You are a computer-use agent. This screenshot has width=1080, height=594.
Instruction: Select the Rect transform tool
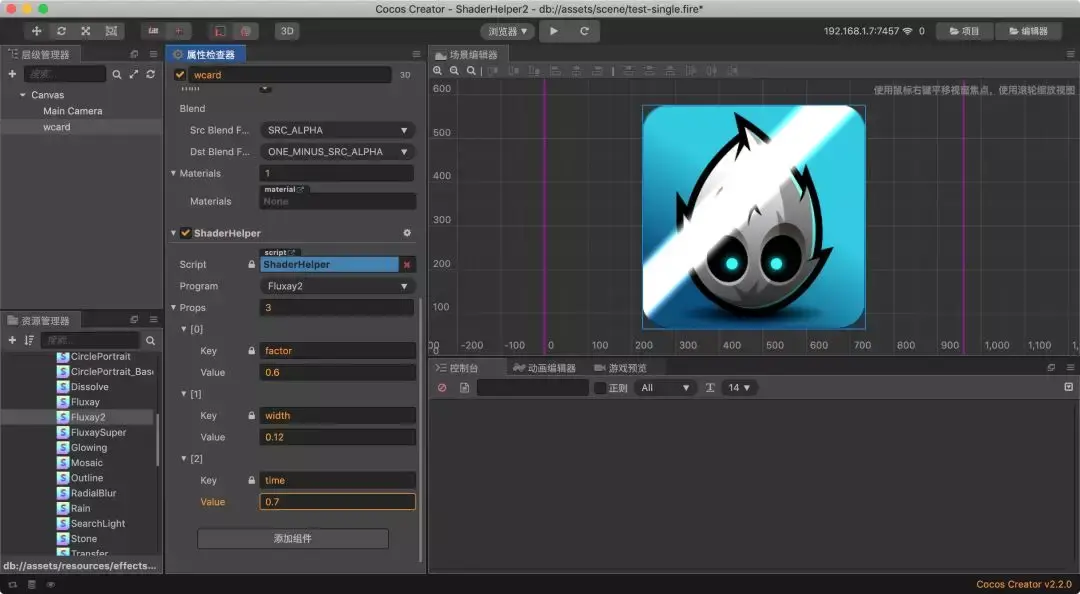111,31
